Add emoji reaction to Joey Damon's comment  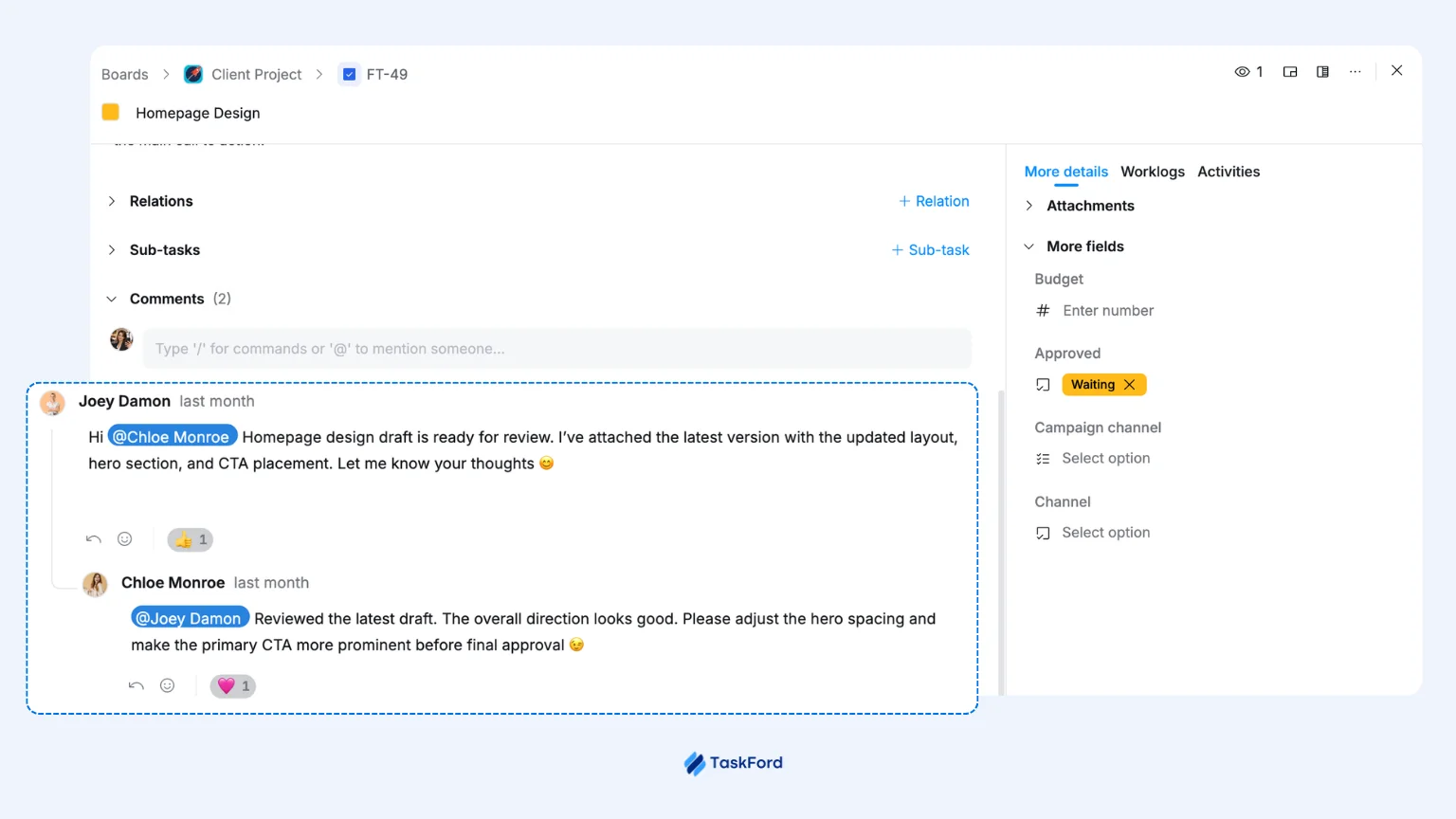pyautogui.click(x=125, y=539)
